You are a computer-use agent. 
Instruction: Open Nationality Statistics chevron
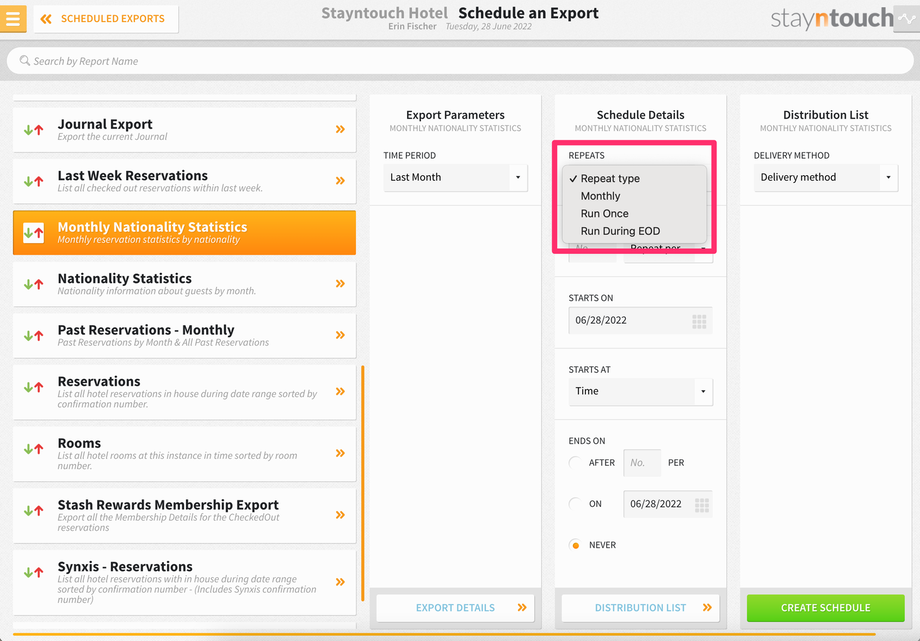[x=340, y=284]
